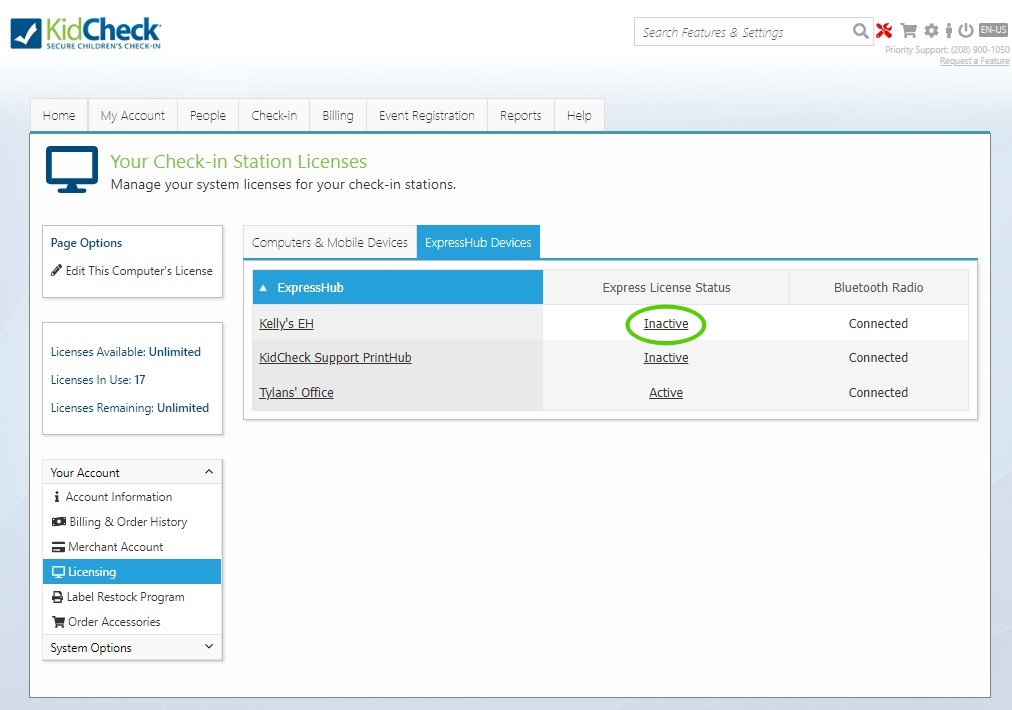Switch to the Reports tab
This screenshot has width=1012, height=710.
[521, 116]
